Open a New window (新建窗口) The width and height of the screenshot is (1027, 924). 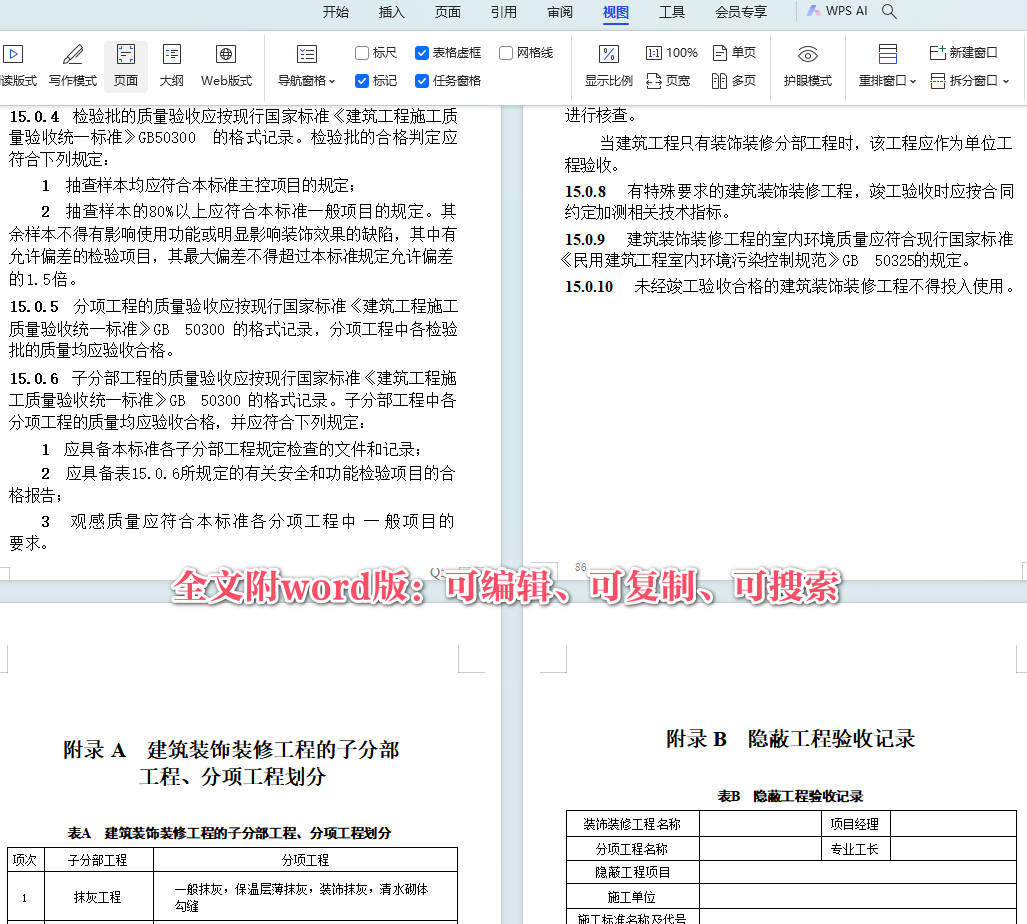point(964,53)
